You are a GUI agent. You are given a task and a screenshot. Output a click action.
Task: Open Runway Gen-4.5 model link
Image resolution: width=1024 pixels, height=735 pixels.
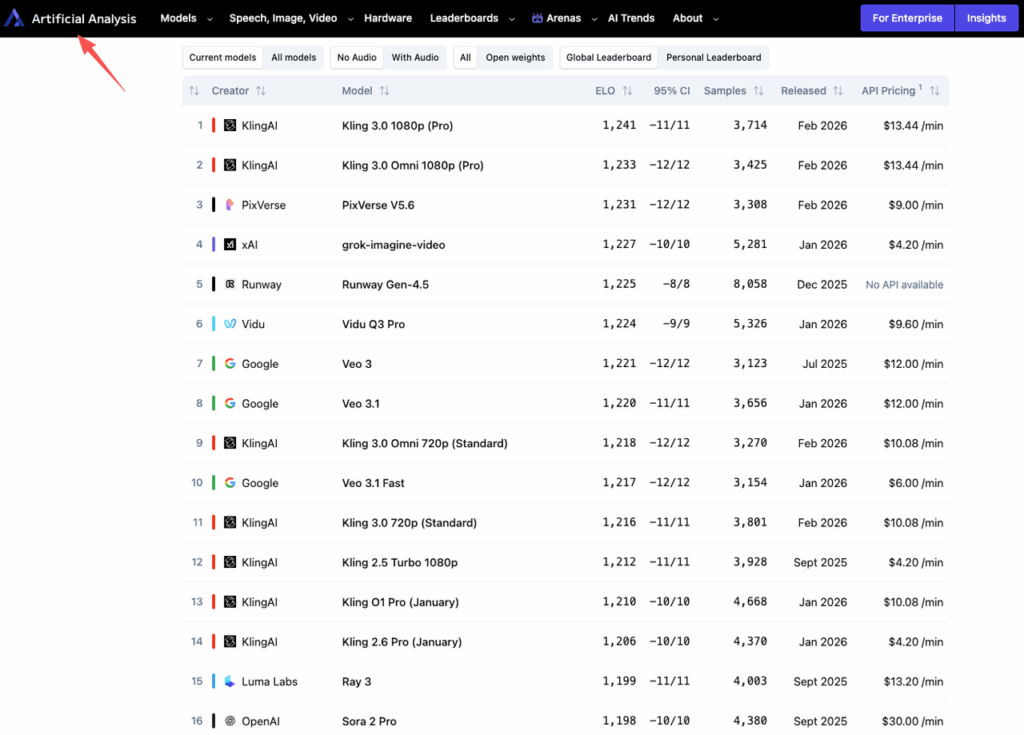[x=385, y=284]
